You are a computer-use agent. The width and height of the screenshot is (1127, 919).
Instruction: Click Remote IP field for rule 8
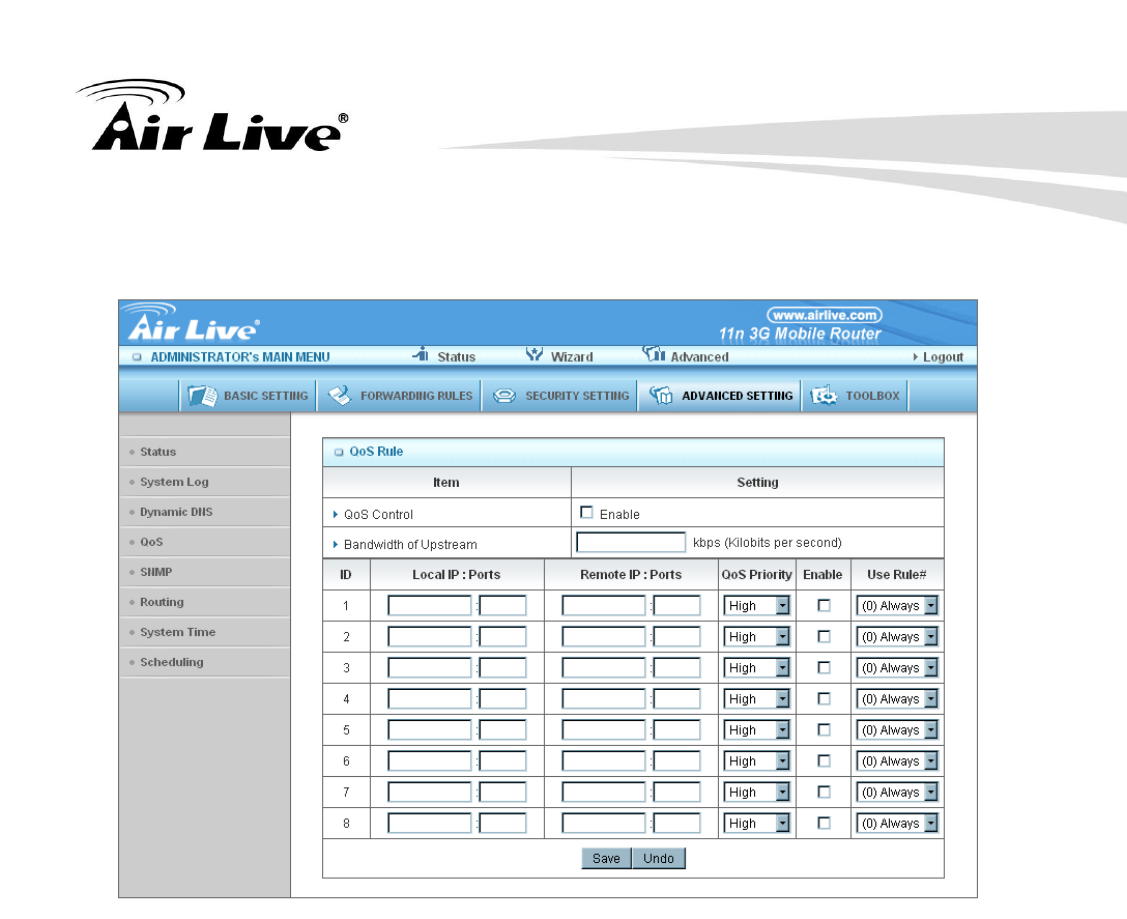(x=603, y=823)
